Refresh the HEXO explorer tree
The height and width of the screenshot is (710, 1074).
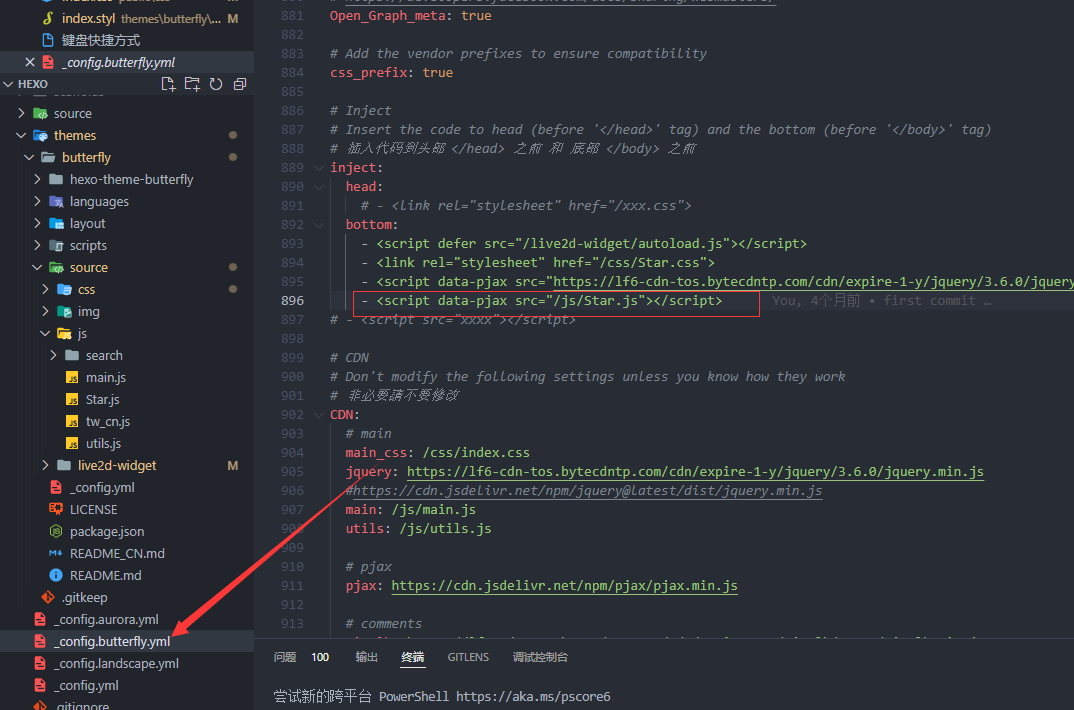(216, 84)
